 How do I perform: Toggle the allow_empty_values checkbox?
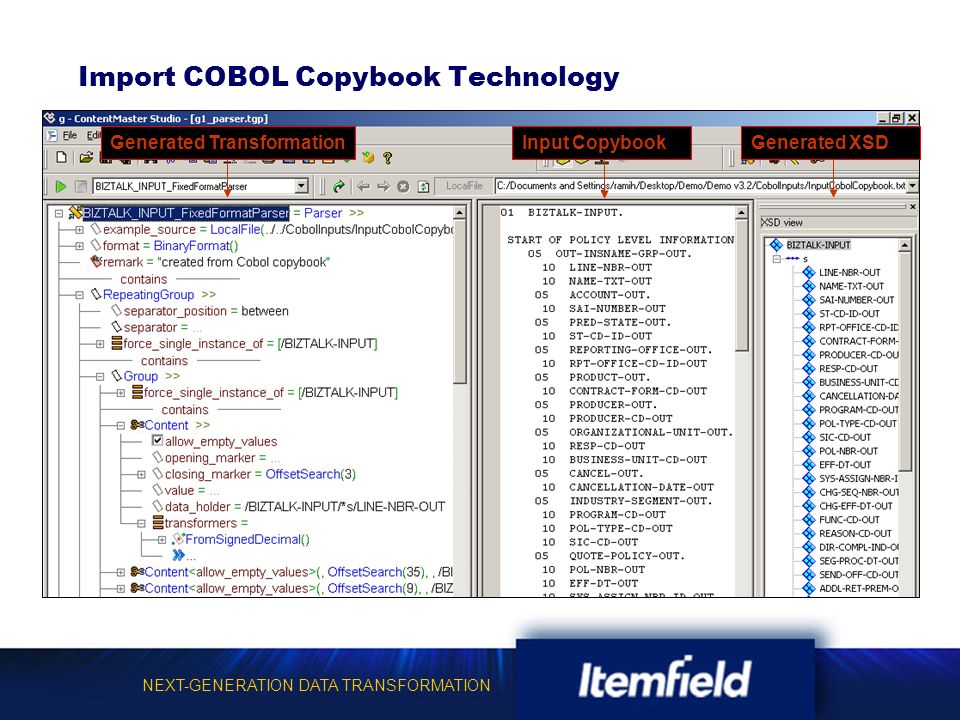pyautogui.click(x=157, y=441)
